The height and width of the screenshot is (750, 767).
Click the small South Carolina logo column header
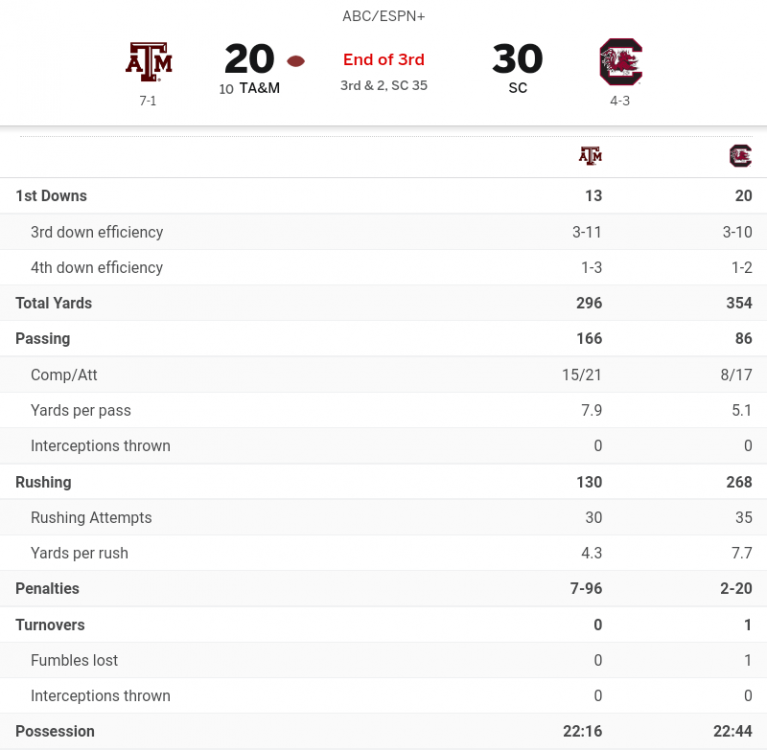click(x=740, y=156)
